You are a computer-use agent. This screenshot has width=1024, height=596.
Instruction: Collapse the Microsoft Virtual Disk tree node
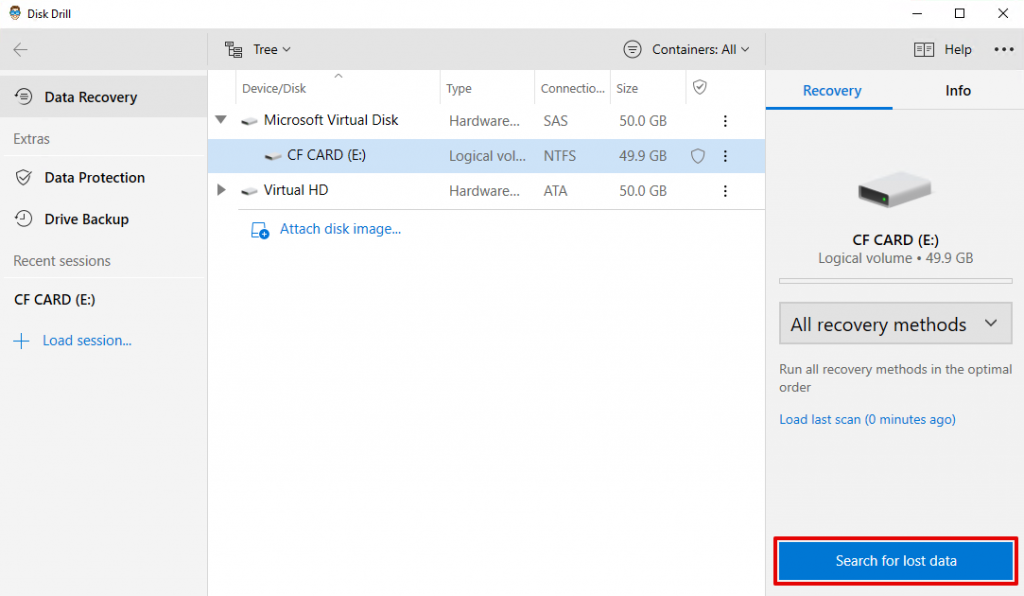221,121
